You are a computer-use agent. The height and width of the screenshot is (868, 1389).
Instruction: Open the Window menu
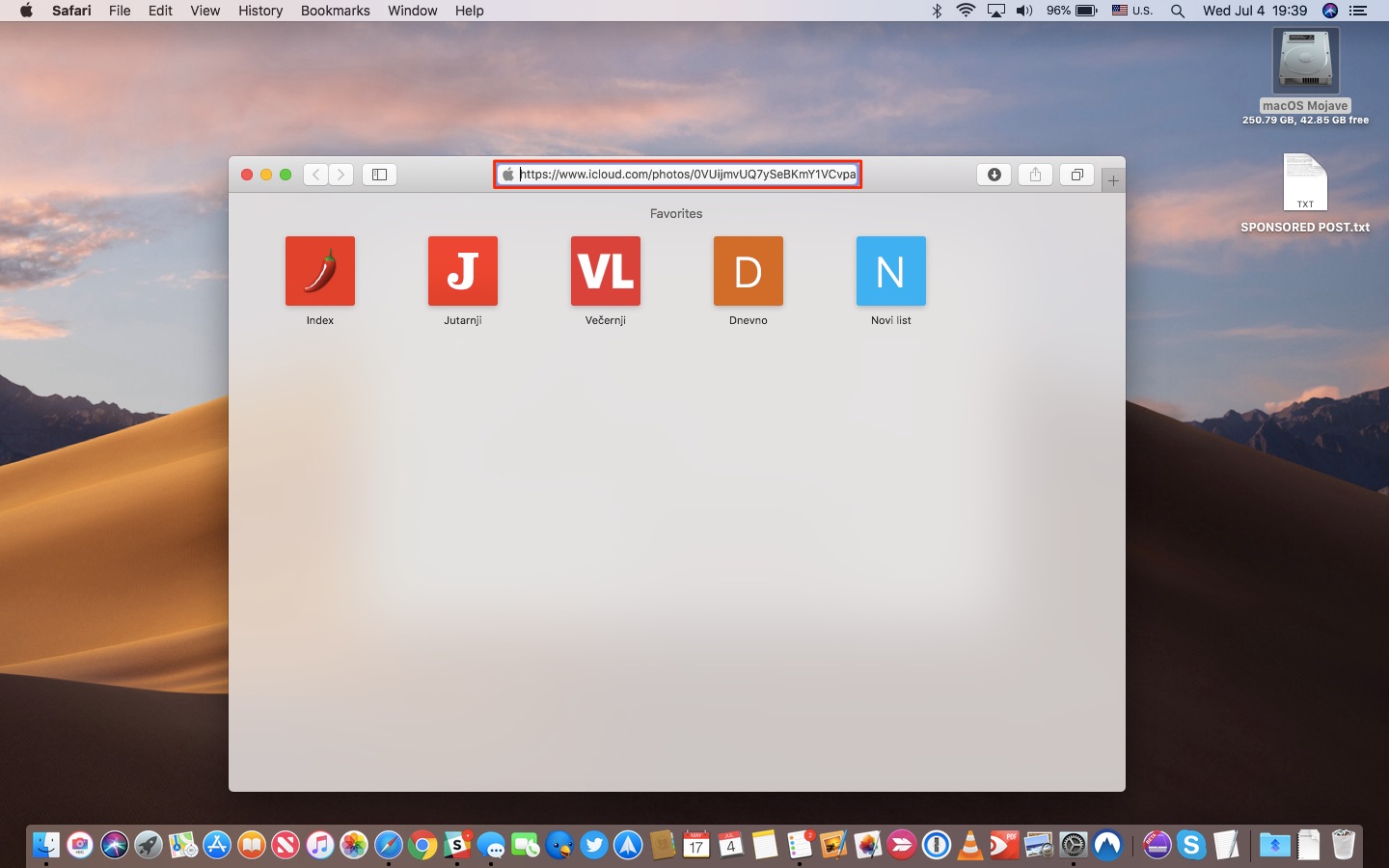pos(412,11)
